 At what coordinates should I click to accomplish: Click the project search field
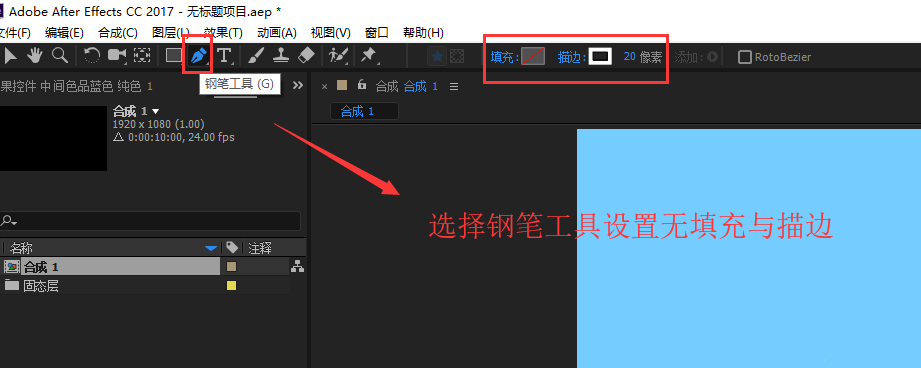[x=150, y=221]
